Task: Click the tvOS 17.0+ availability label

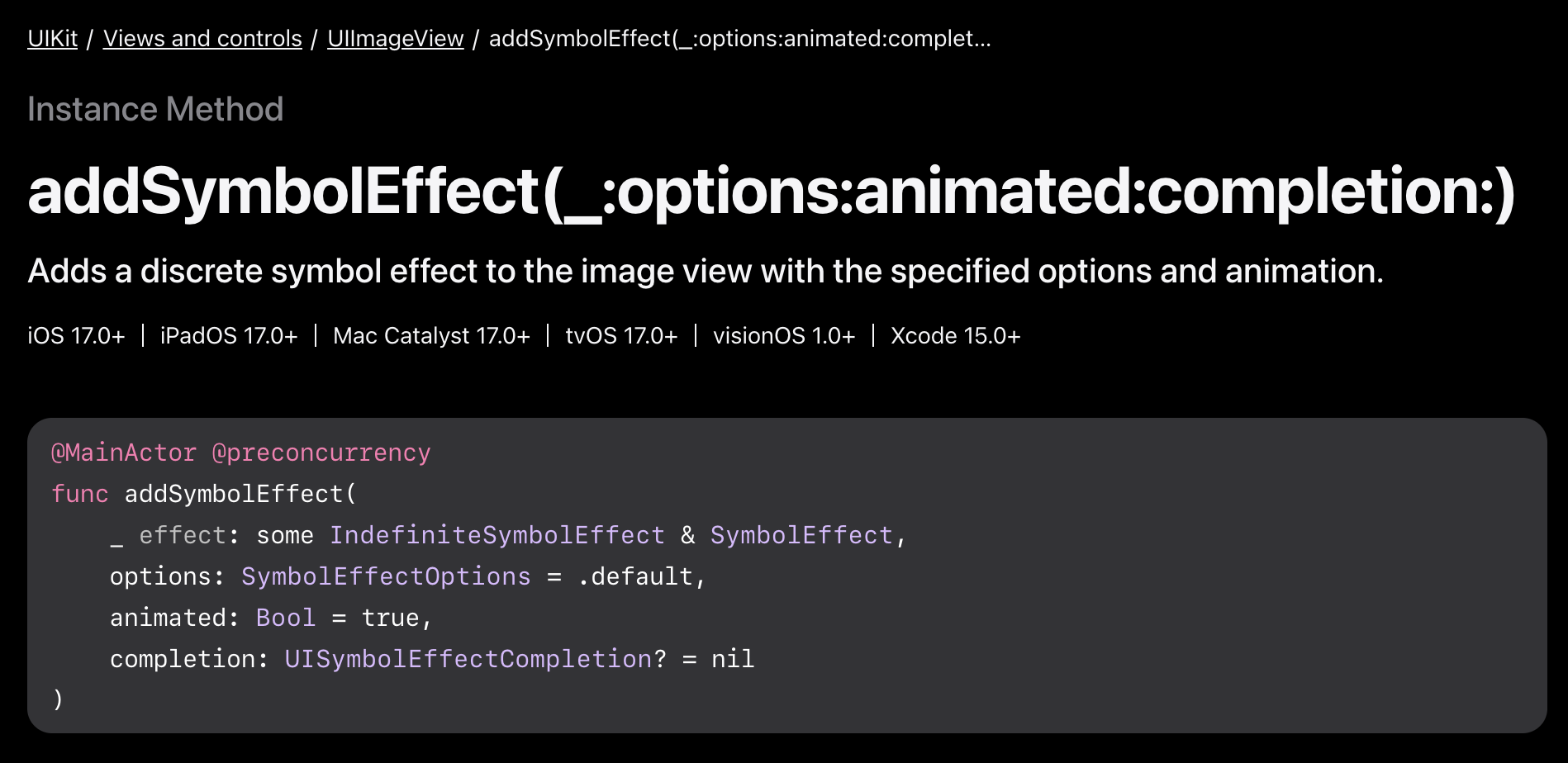Action: point(621,336)
